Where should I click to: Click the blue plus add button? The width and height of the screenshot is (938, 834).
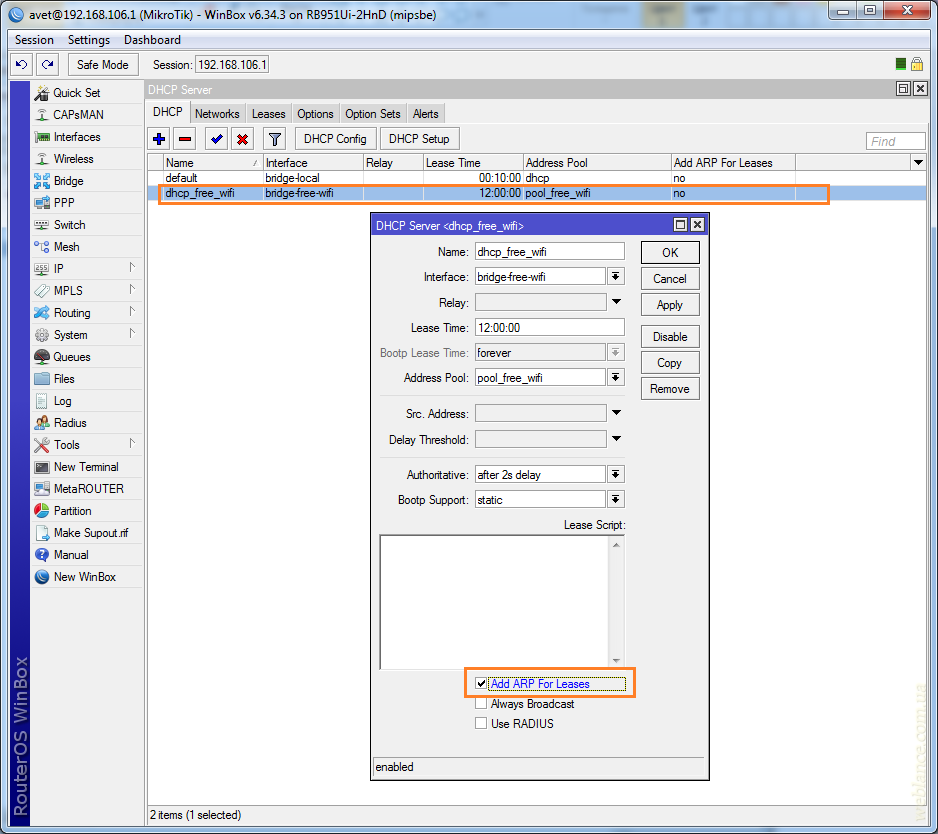159,139
